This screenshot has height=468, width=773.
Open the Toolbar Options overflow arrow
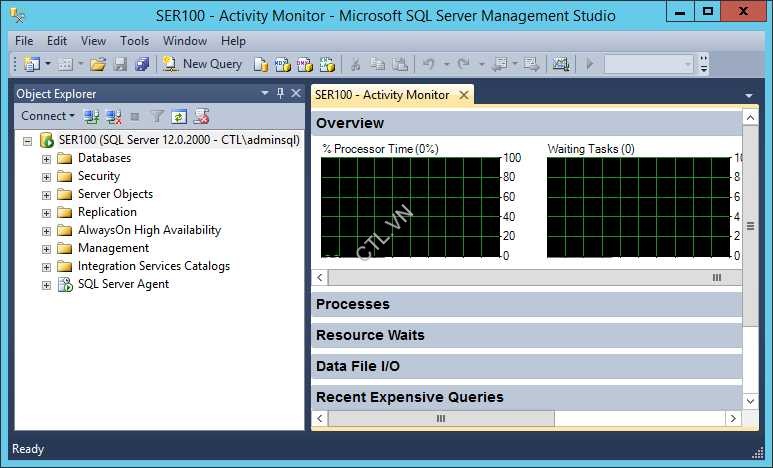tap(704, 64)
